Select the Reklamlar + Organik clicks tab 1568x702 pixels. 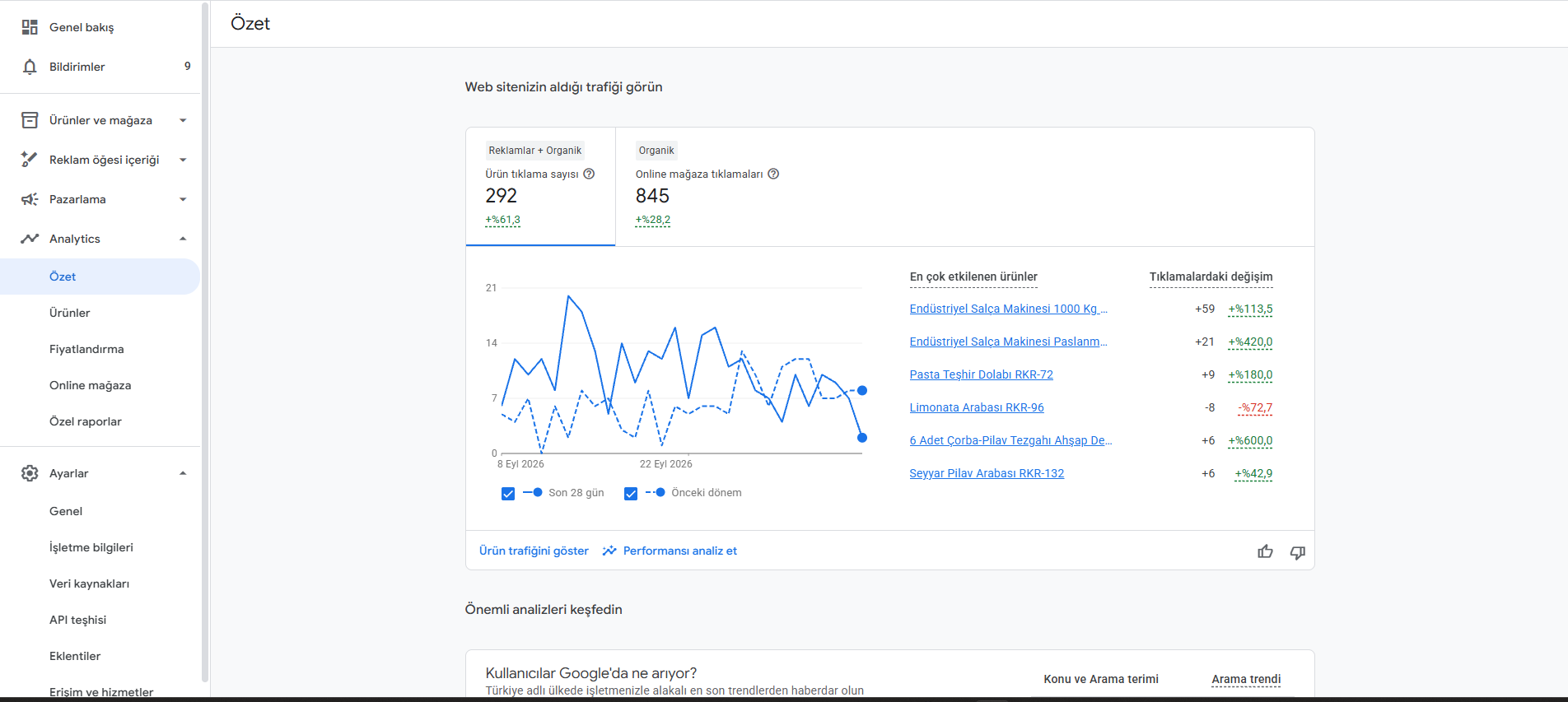click(x=540, y=187)
